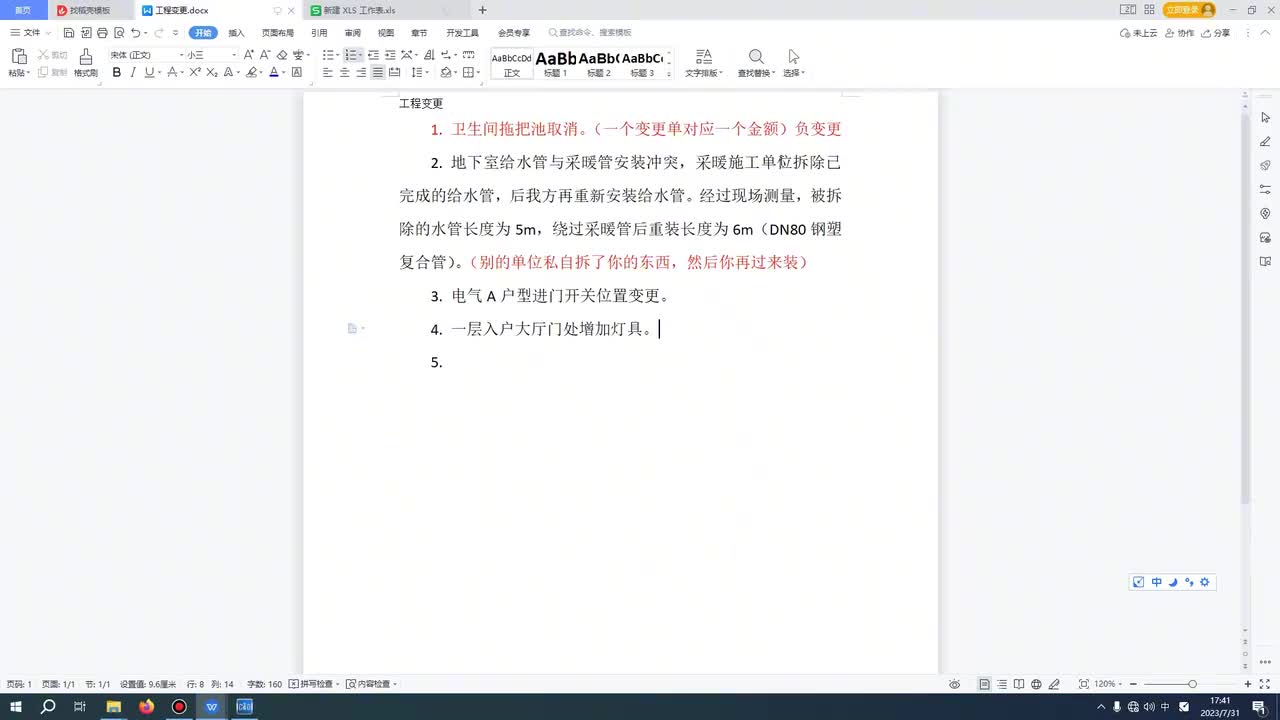Viewport: 1280px width, 720px height.
Task: Open the Find and Replace magnifier
Action: [756, 57]
